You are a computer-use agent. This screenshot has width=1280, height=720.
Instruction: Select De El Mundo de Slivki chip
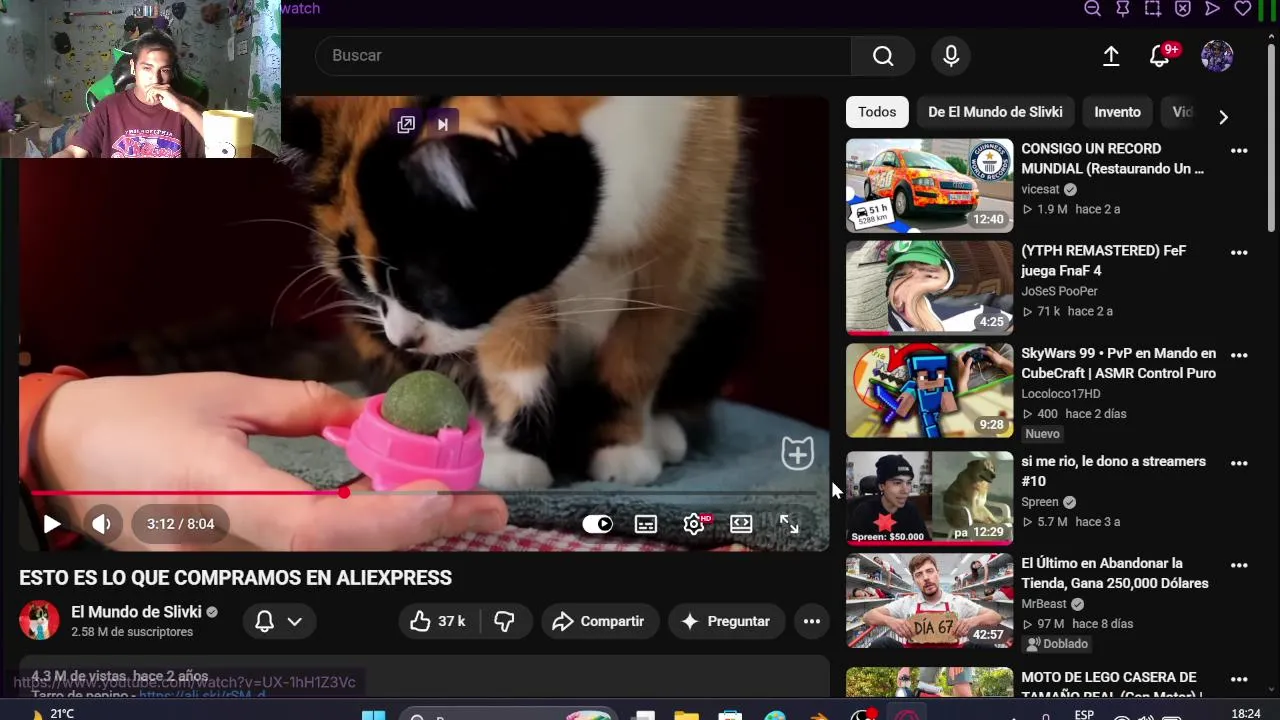coord(995,112)
